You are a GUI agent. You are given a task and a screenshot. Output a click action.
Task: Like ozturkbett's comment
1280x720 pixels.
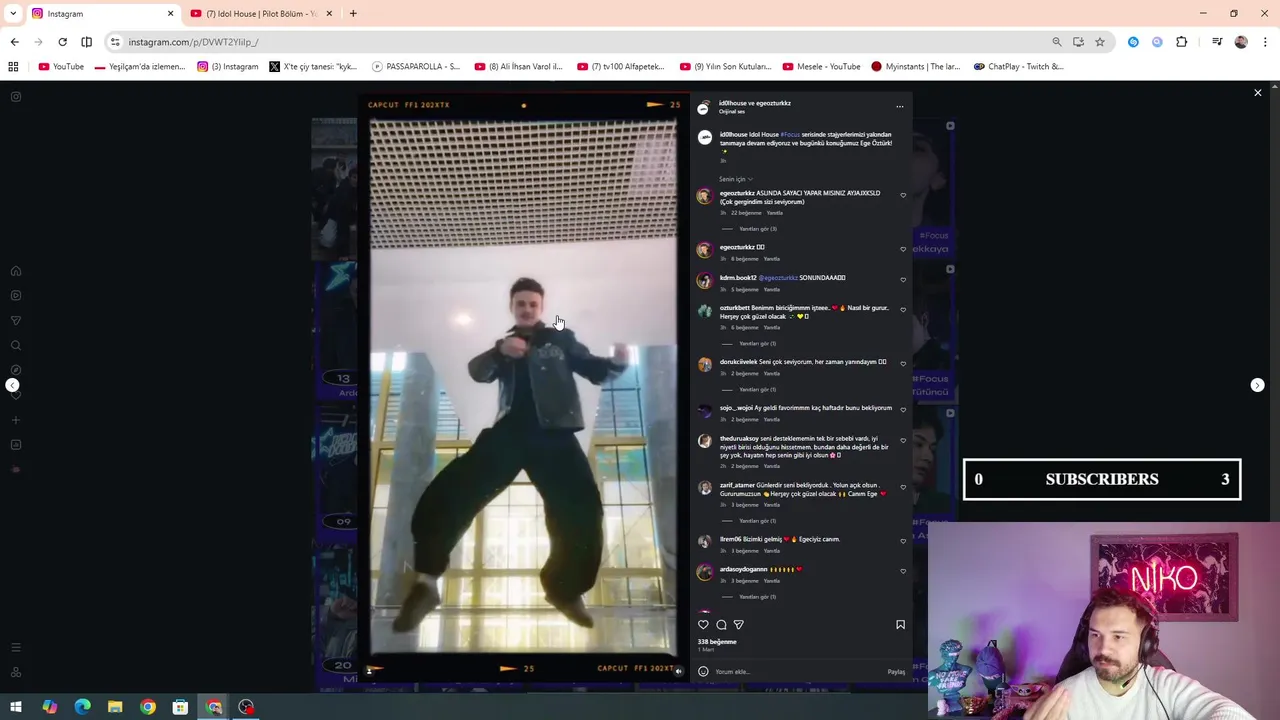click(903, 309)
